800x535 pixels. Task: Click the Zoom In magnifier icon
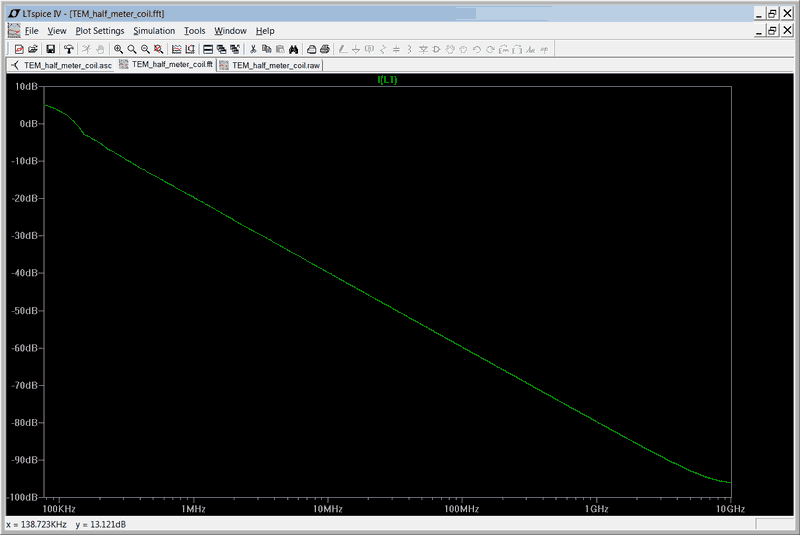[118, 48]
